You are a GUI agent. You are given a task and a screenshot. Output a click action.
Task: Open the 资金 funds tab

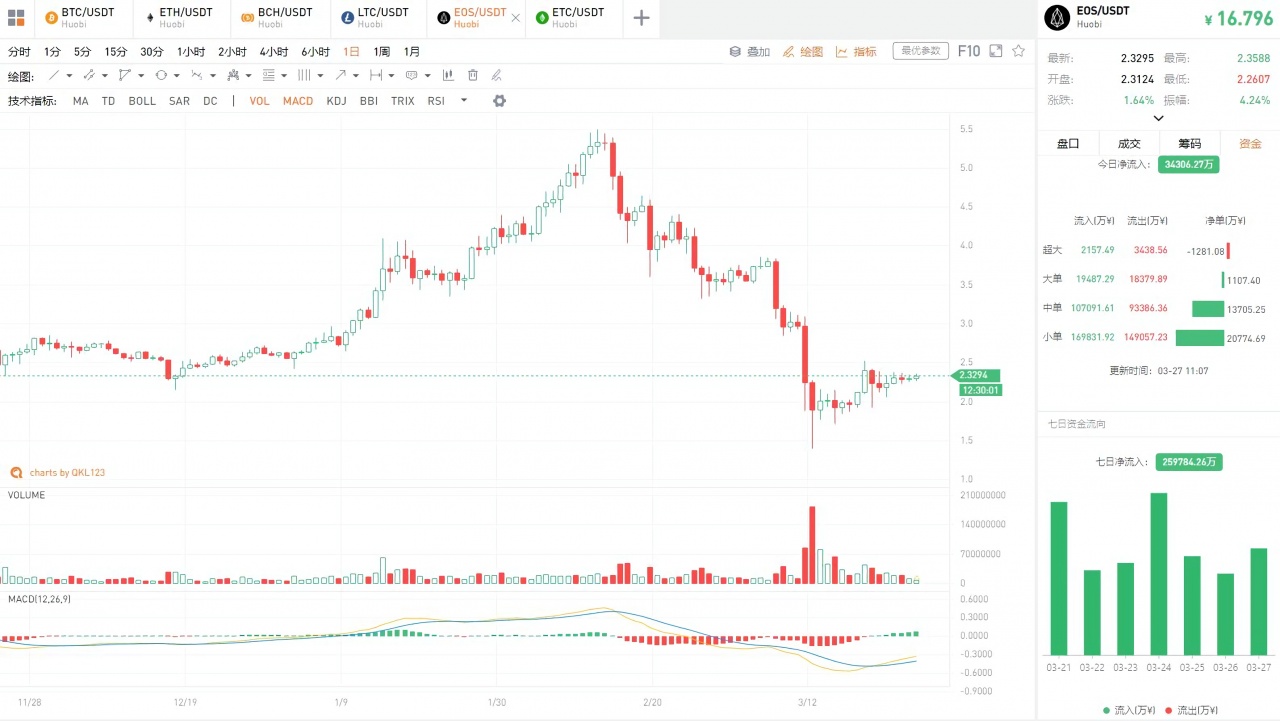(1250, 144)
